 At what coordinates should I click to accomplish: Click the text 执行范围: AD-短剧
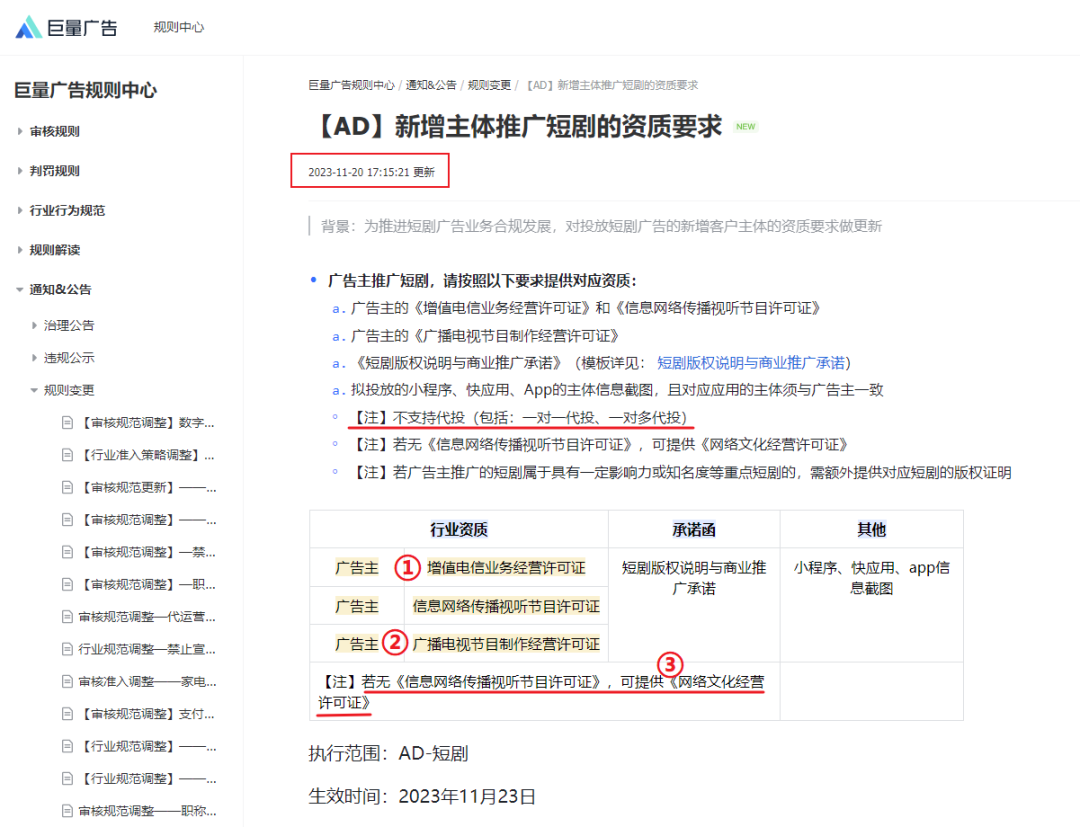[388, 753]
